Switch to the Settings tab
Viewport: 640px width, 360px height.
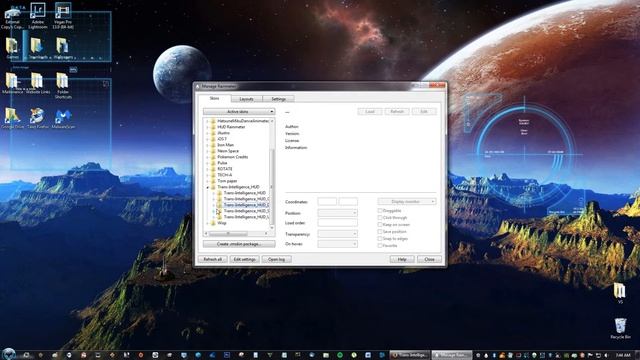(x=278, y=99)
